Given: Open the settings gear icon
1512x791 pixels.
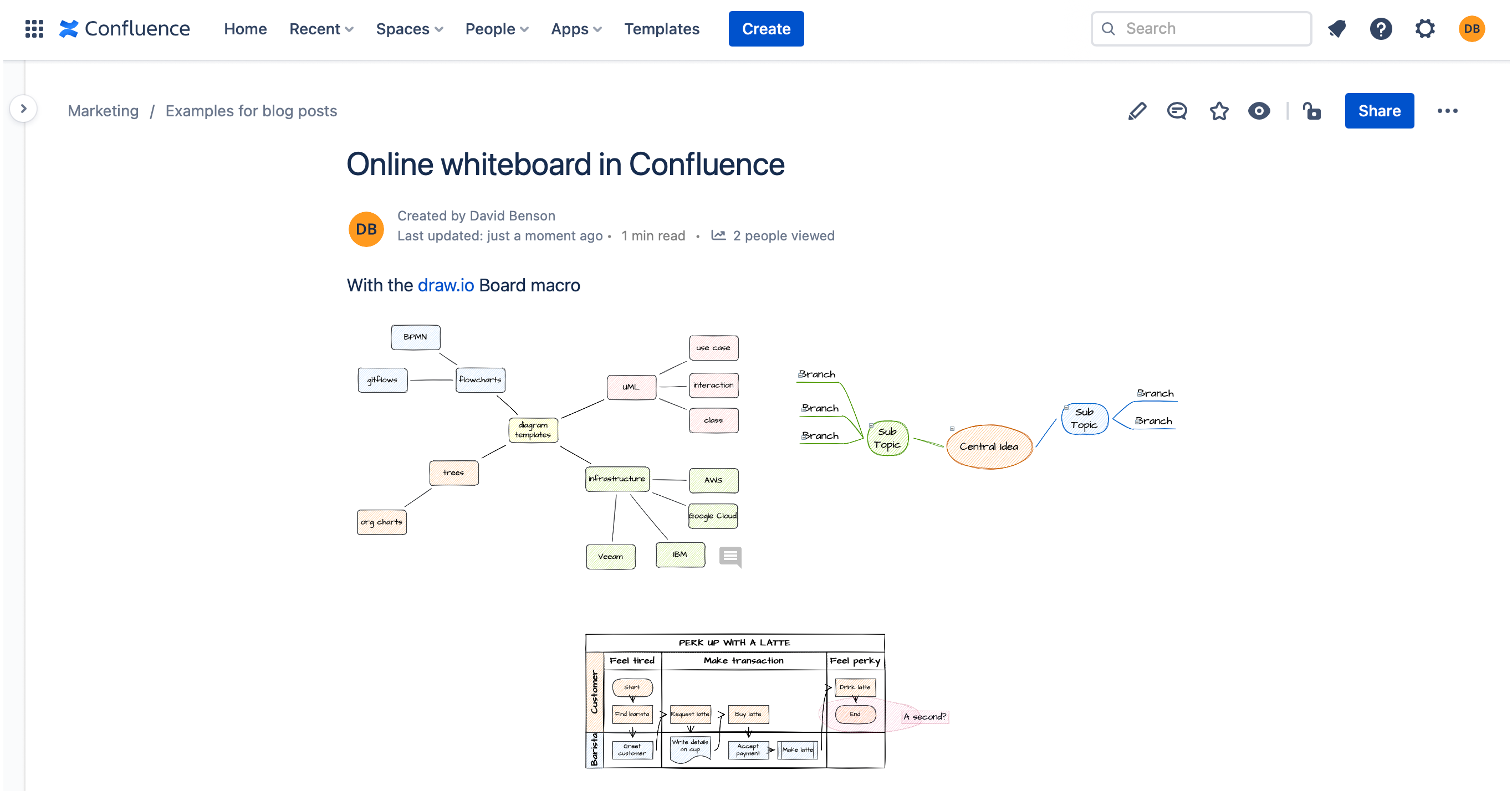Looking at the screenshot, I should tap(1426, 28).
